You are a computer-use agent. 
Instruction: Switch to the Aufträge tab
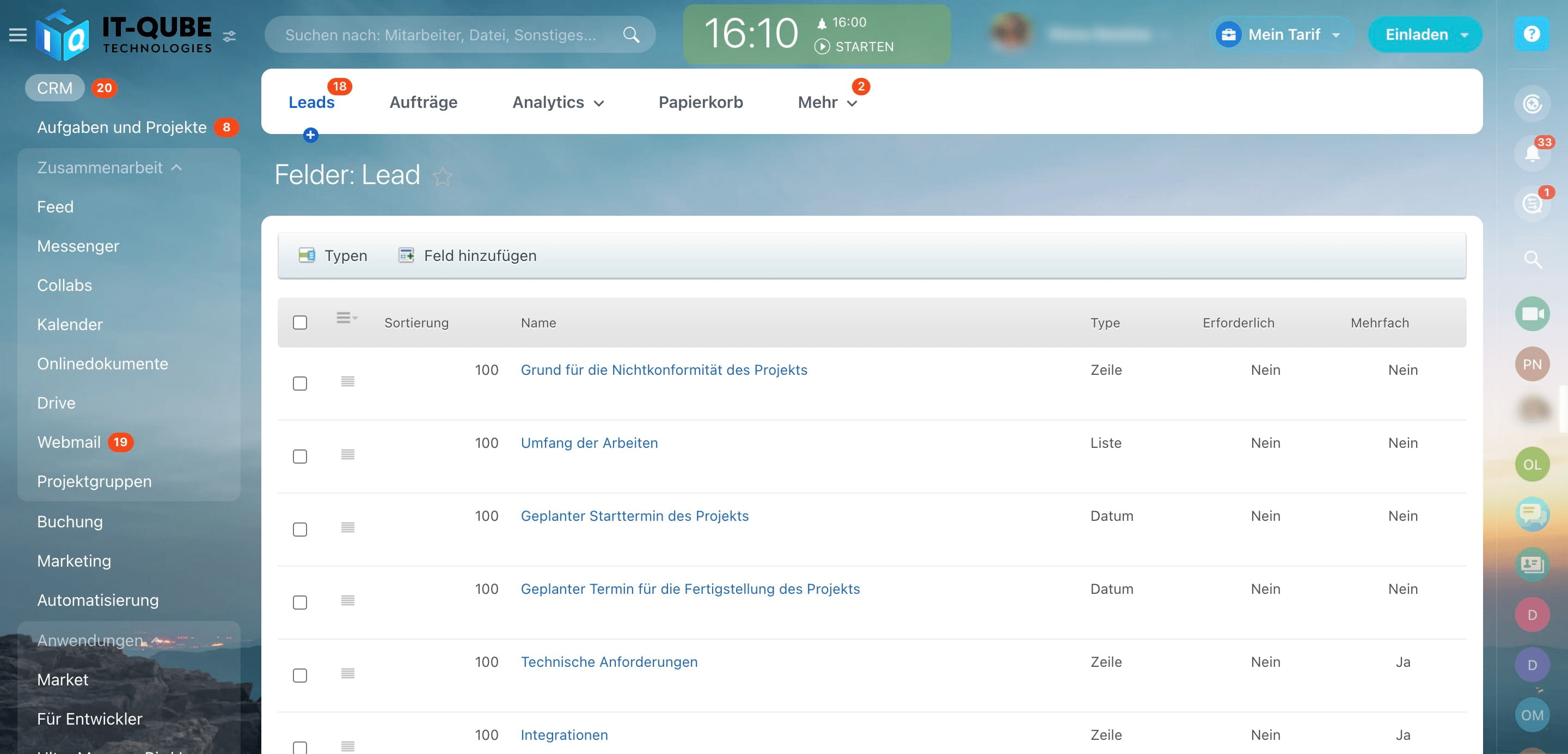click(x=423, y=102)
